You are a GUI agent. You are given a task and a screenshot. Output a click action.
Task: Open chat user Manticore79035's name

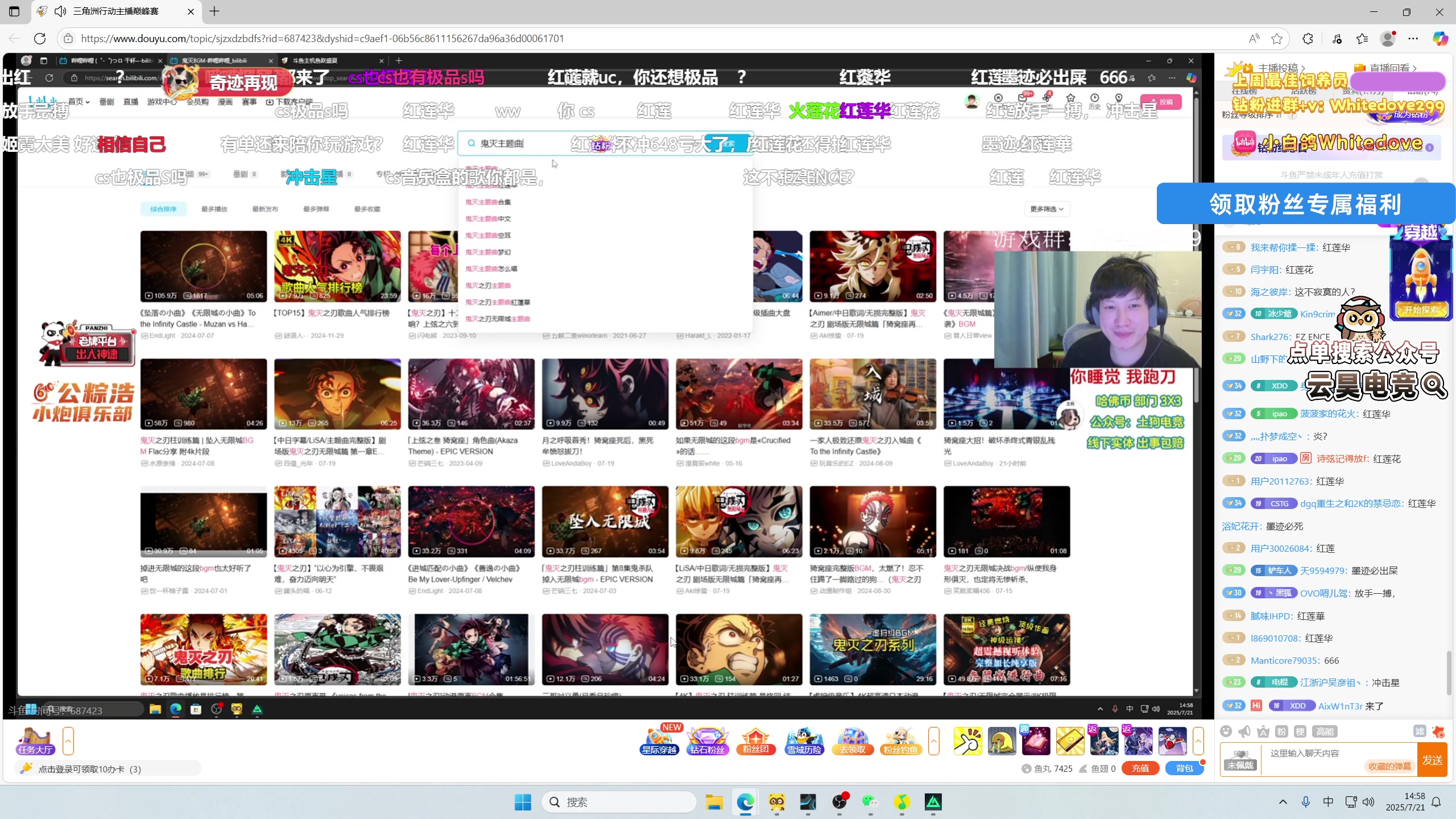[1285, 660]
